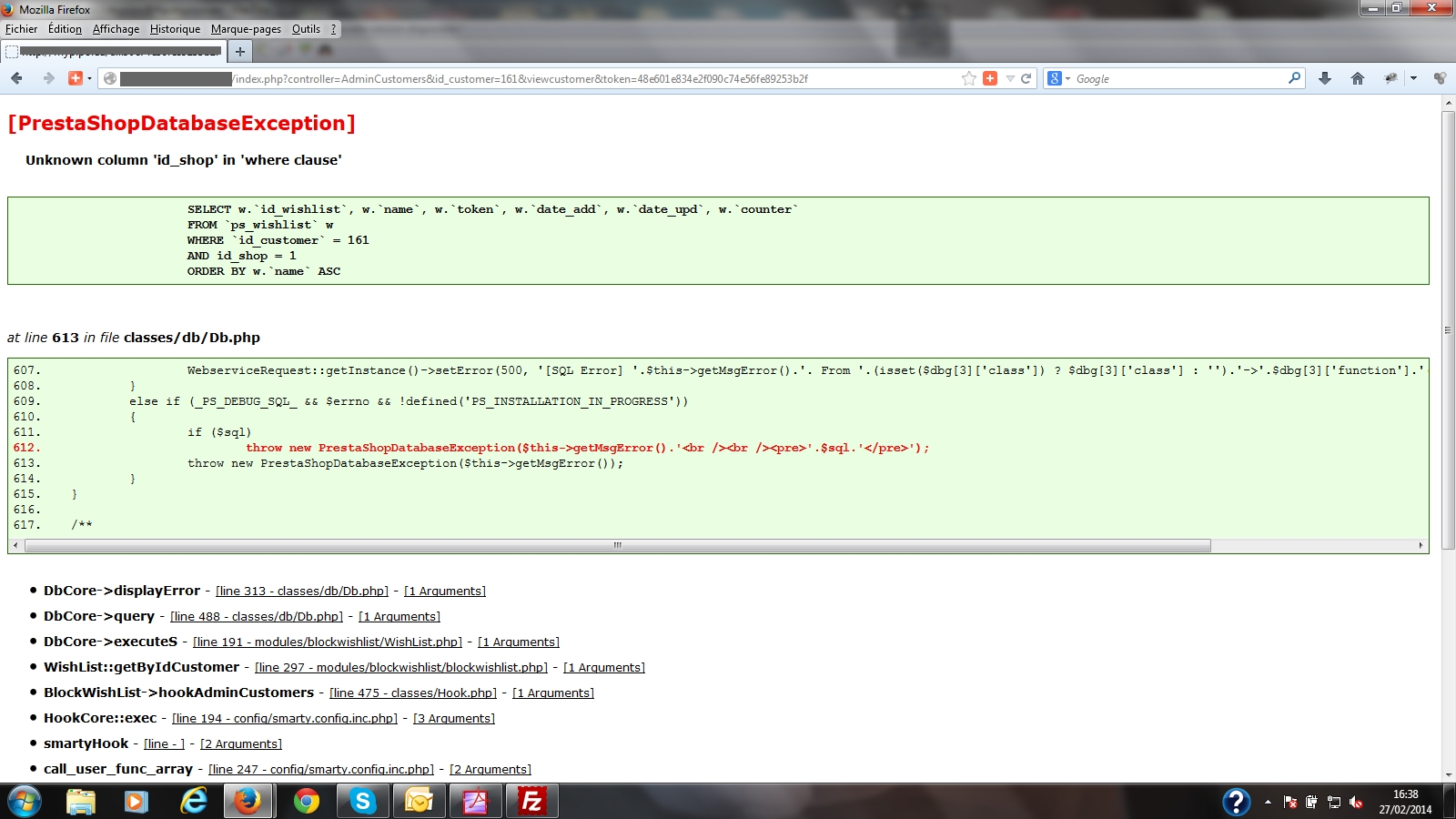Open link 'line 488 - classes/db/Db.php'
The image size is (1456, 819).
point(257,616)
